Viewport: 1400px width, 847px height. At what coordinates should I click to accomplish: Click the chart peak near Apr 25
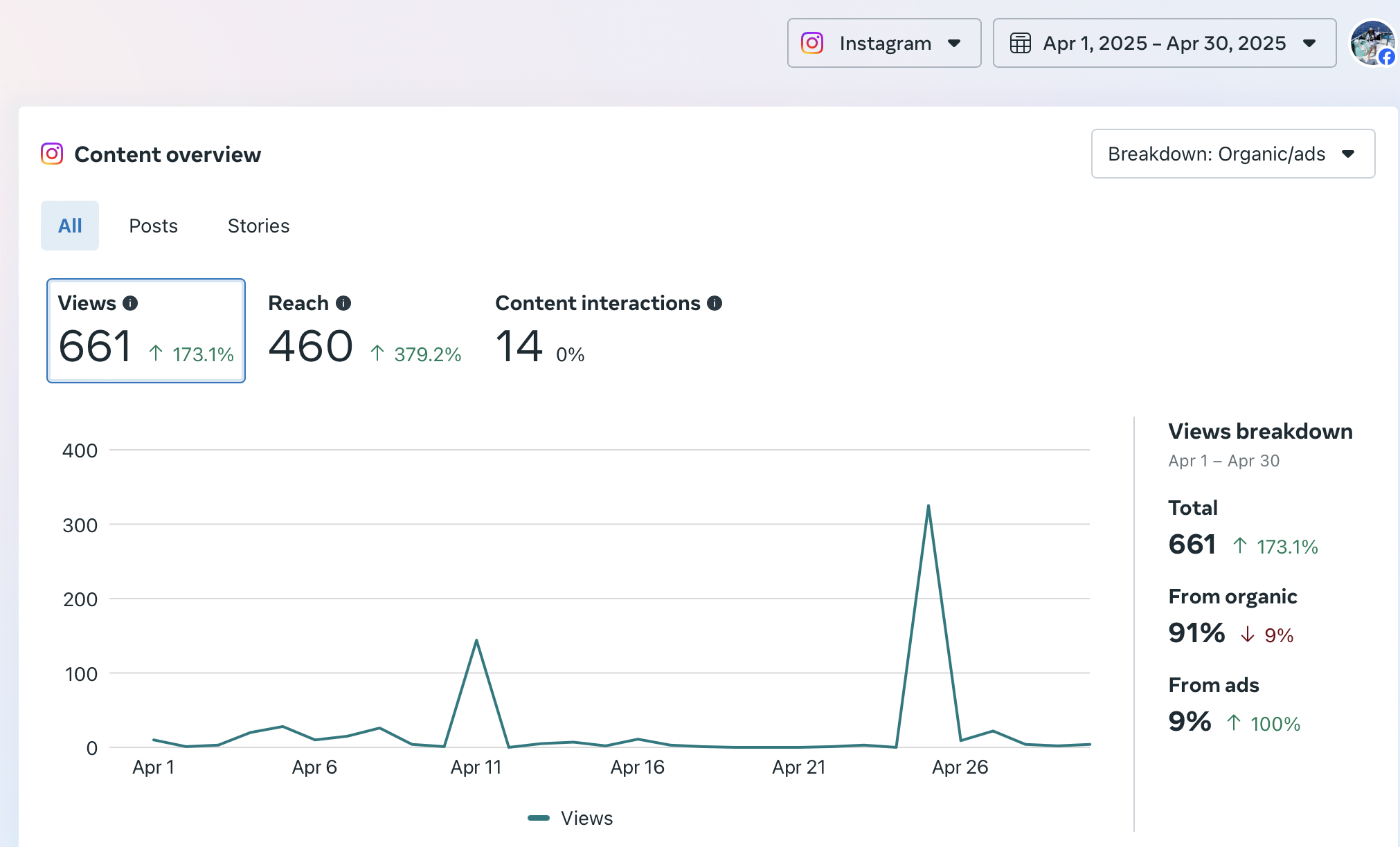(x=928, y=507)
